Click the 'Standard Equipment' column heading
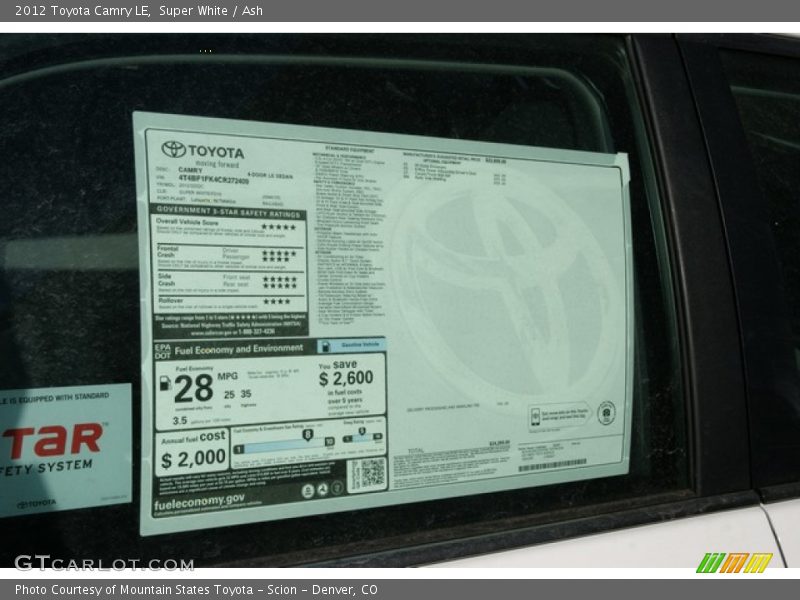This screenshot has height=600, width=800. (x=349, y=149)
